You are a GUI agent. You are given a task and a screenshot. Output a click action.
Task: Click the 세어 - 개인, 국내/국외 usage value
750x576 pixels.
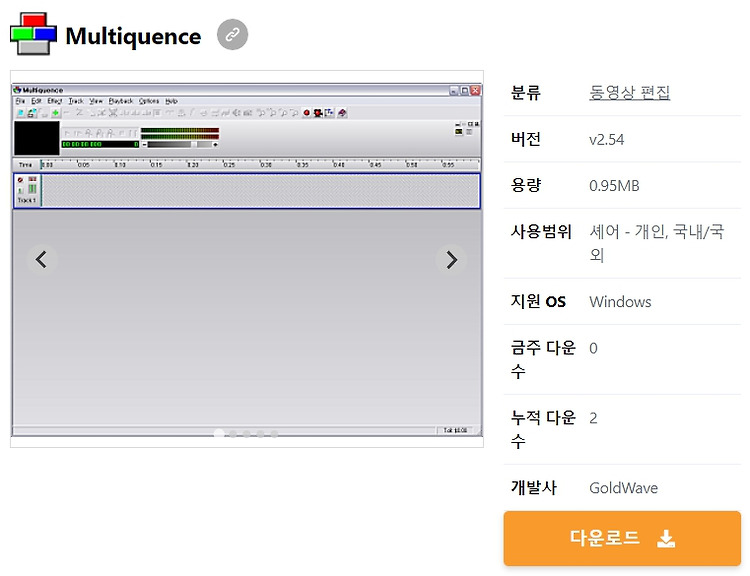657,243
